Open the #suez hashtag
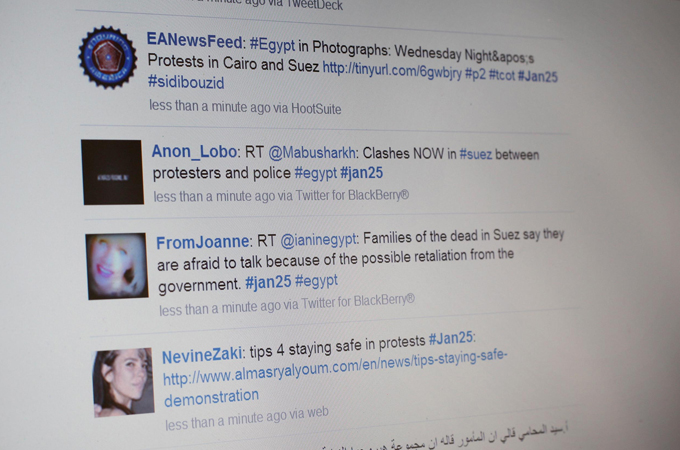The image size is (680, 450). [x=475, y=154]
